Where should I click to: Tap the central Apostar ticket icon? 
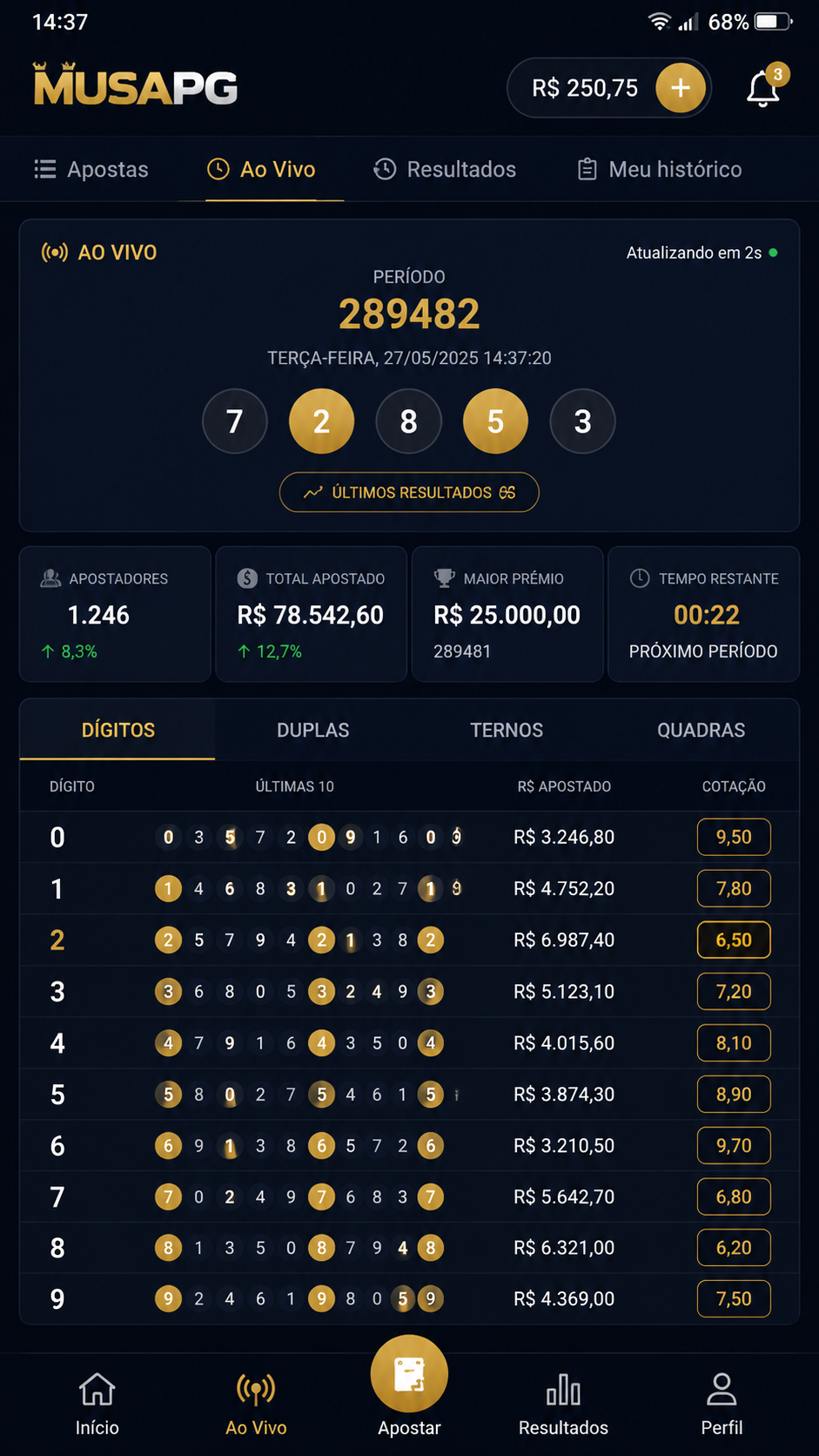409,1374
